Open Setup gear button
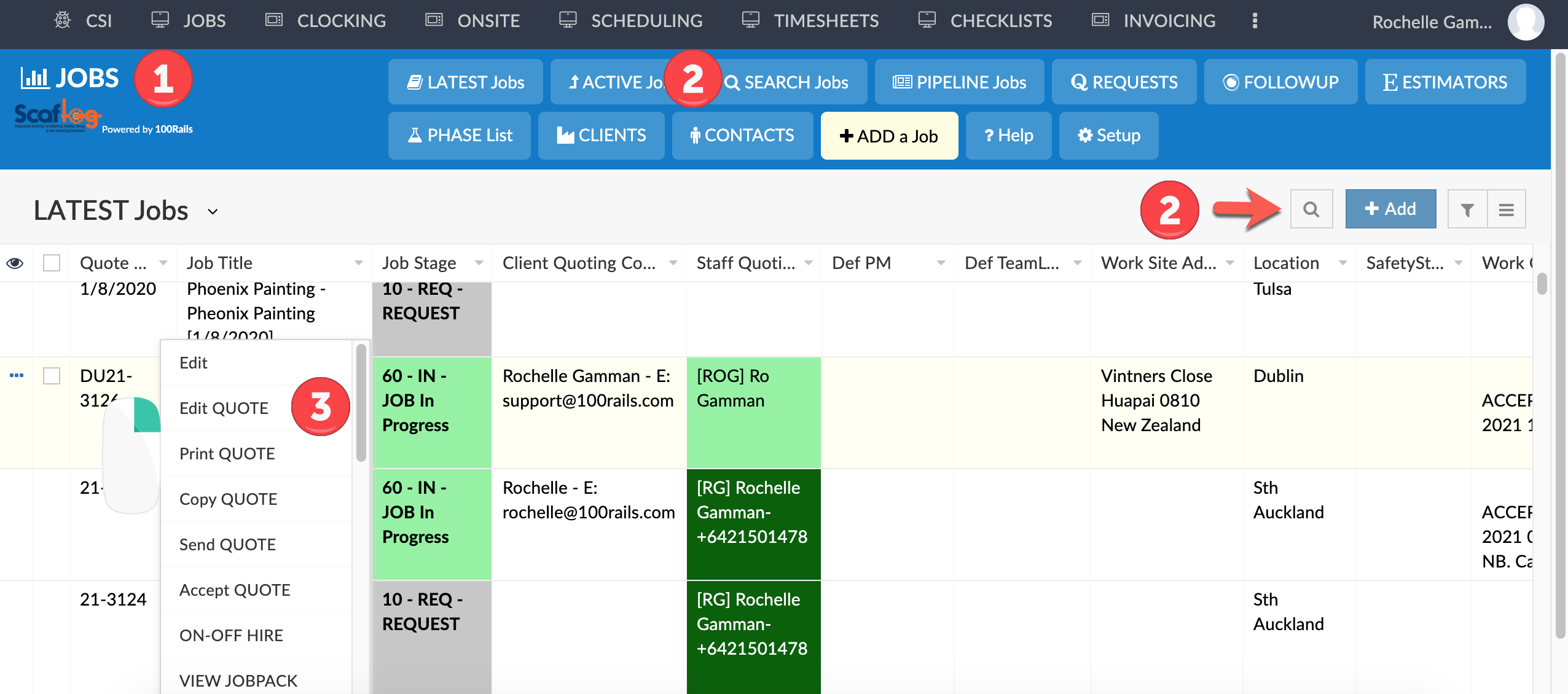Image resolution: width=1568 pixels, height=694 pixels. pos(1108,135)
